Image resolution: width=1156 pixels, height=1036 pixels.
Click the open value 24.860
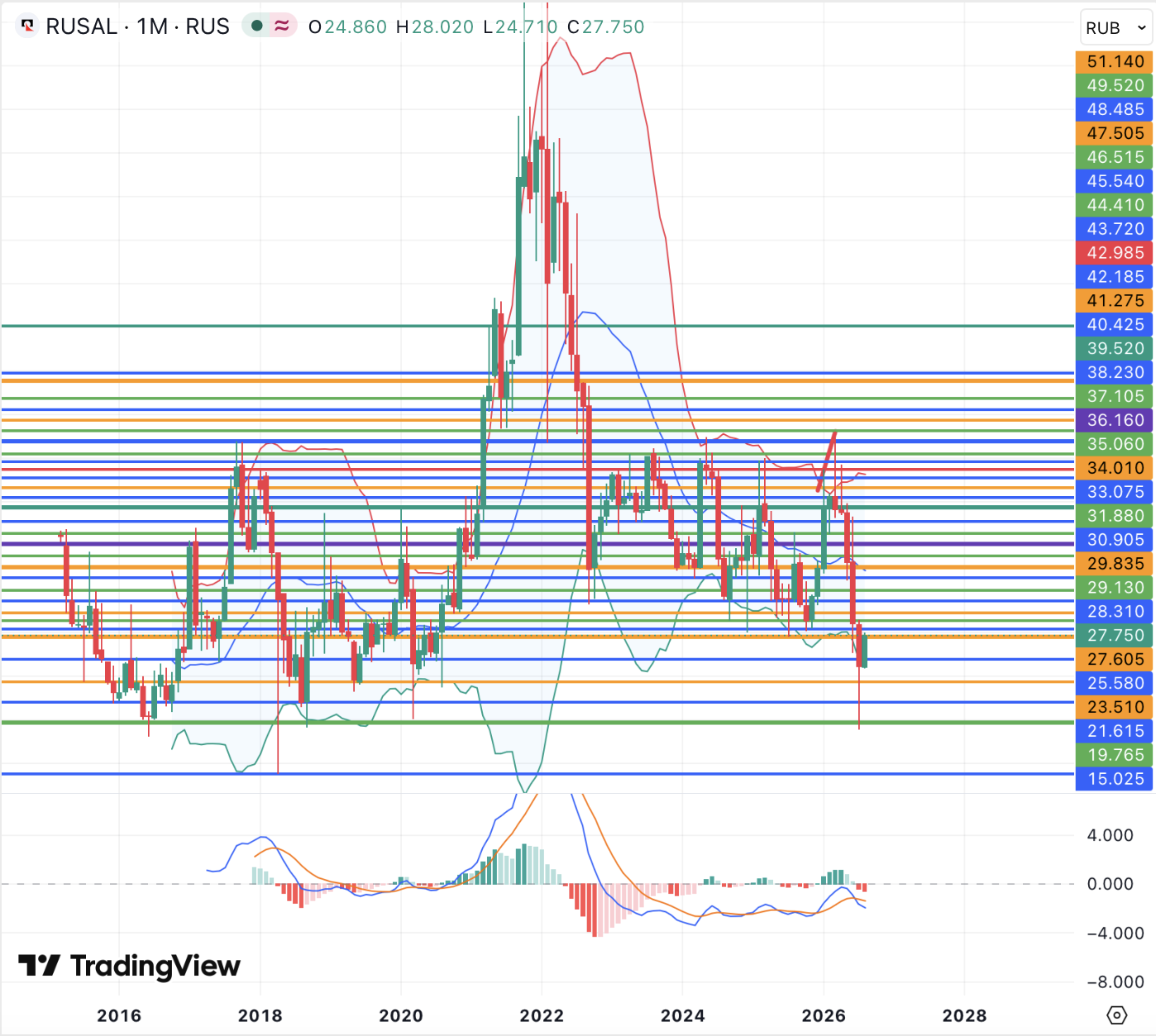pyautogui.click(x=356, y=26)
